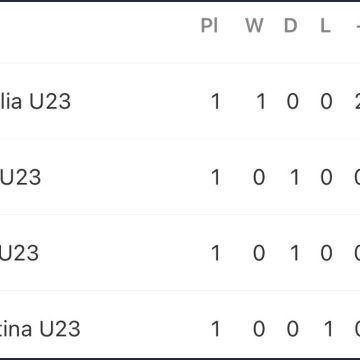The height and width of the screenshot is (360, 360).
Task: Click the played value in the "lia U23" row
Action: (x=216, y=101)
